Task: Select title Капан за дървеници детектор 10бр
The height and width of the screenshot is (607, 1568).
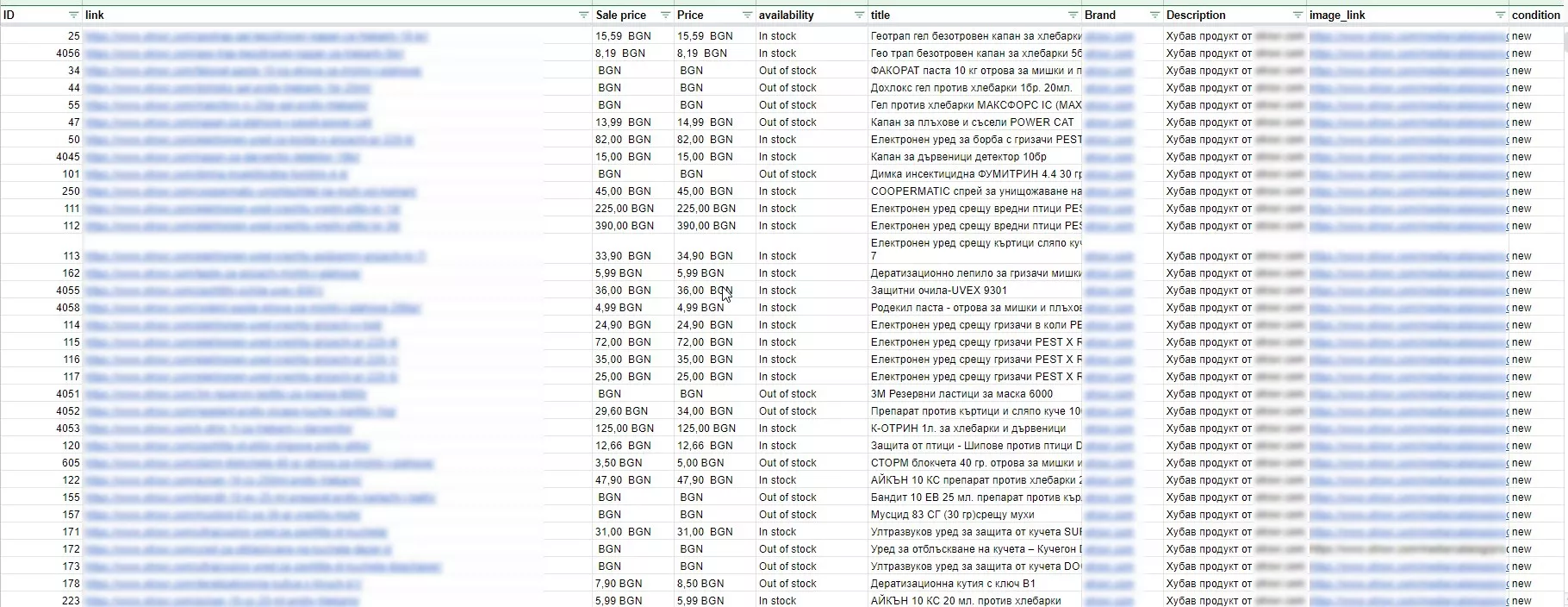Action: coord(959,157)
